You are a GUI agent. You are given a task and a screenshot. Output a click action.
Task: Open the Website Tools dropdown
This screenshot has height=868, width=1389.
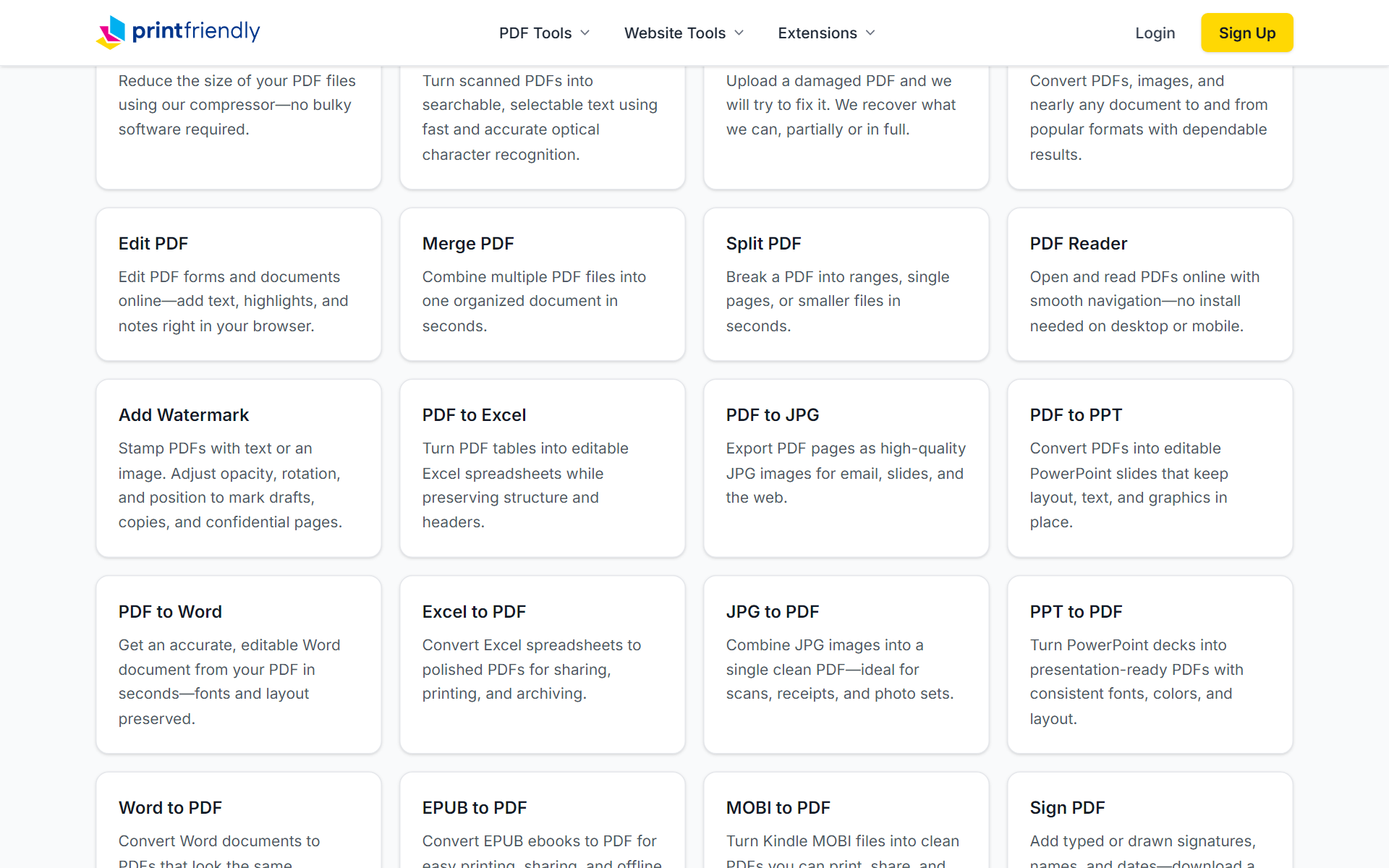pyautogui.click(x=684, y=33)
